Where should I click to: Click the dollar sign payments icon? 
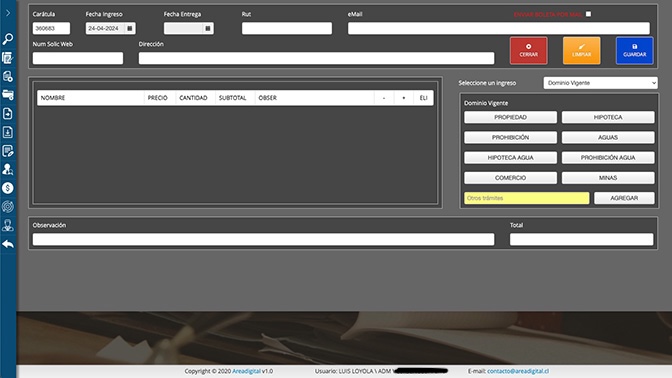click(8, 188)
